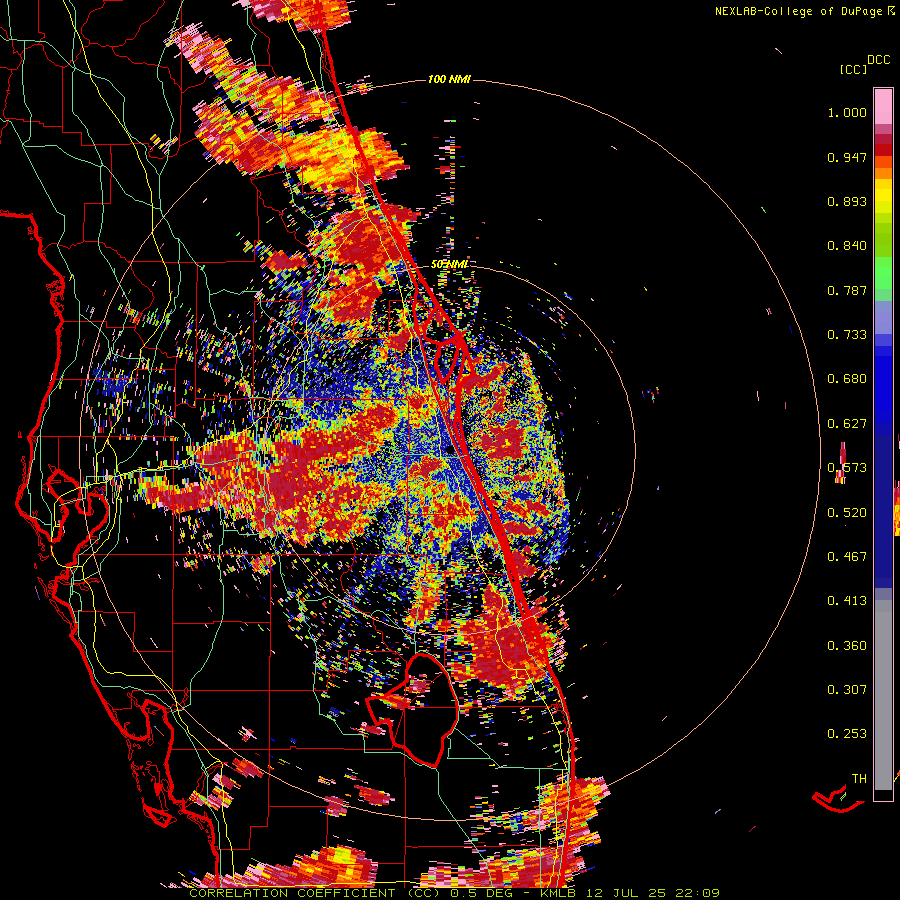The image size is (900, 900).
Task: Click the 50 NMI range ring label
Action: coord(449,264)
